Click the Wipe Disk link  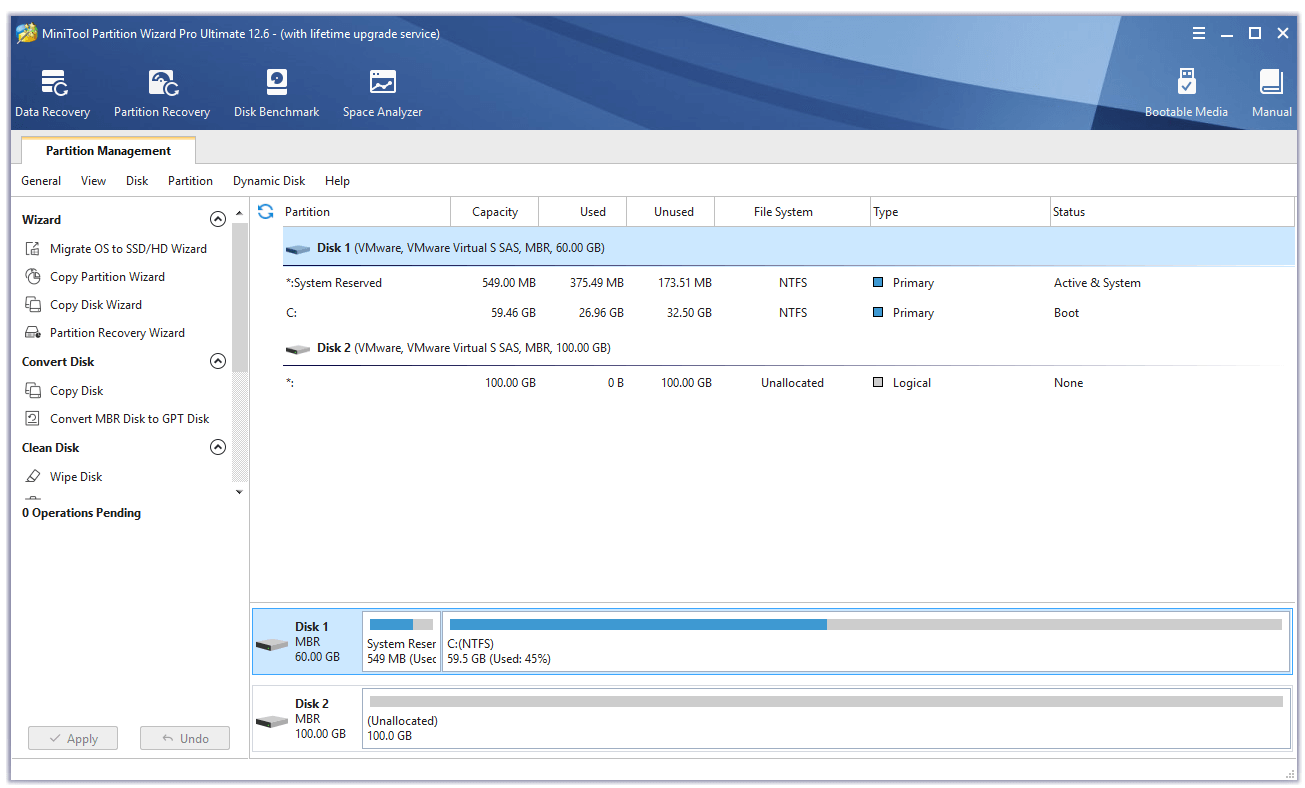[x=76, y=477]
